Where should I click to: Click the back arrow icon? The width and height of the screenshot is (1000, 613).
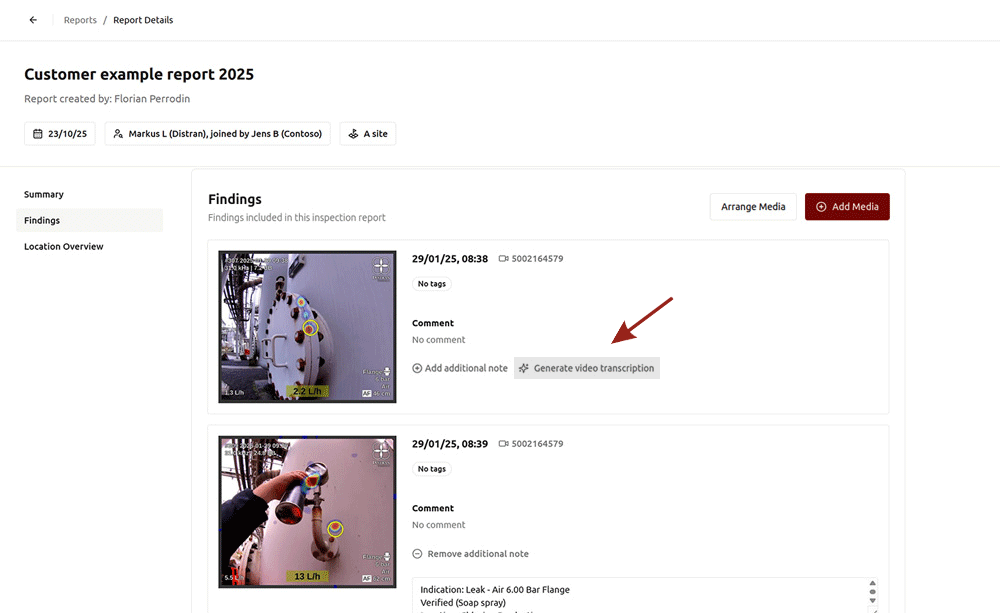click(x=33, y=20)
